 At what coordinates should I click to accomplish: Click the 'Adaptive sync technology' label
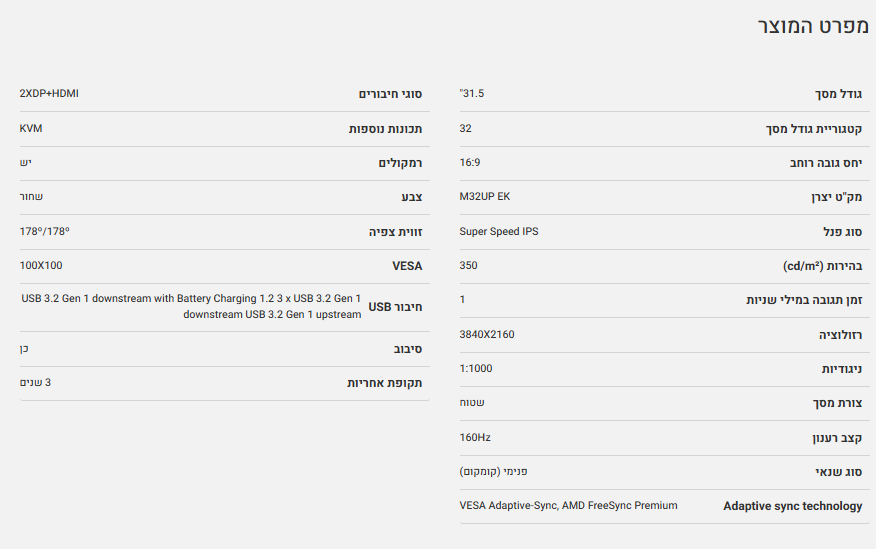coord(792,506)
